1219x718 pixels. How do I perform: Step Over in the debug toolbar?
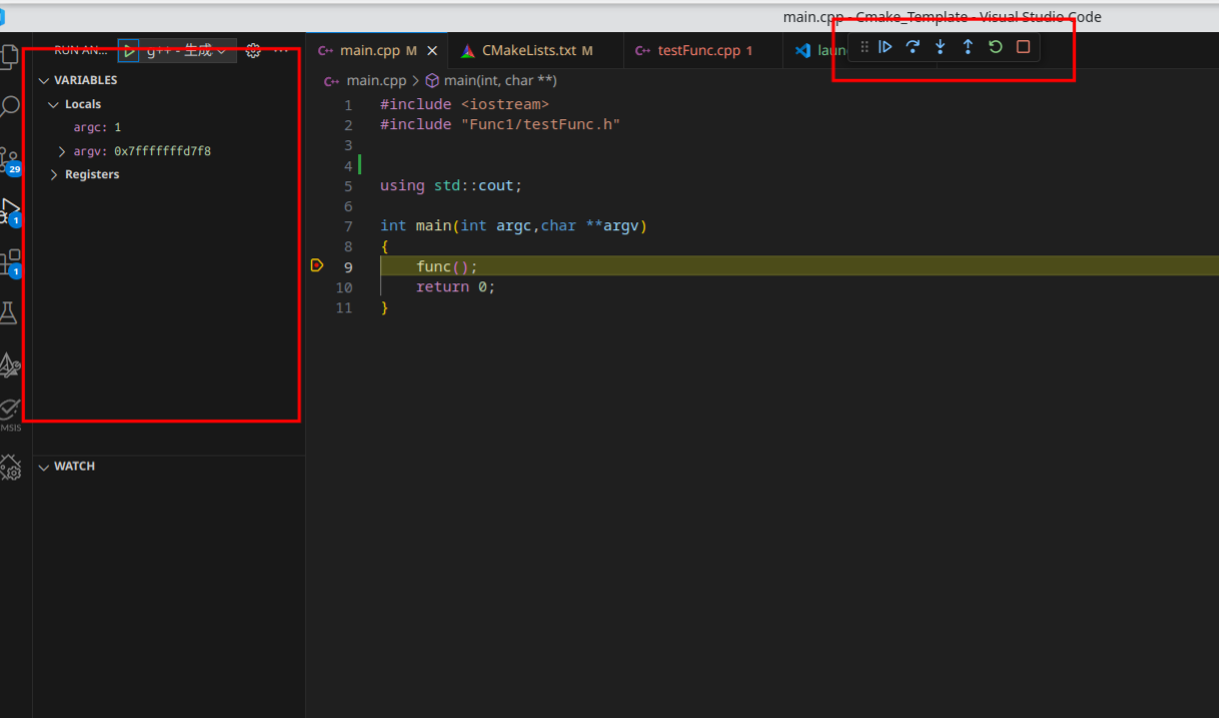point(912,47)
